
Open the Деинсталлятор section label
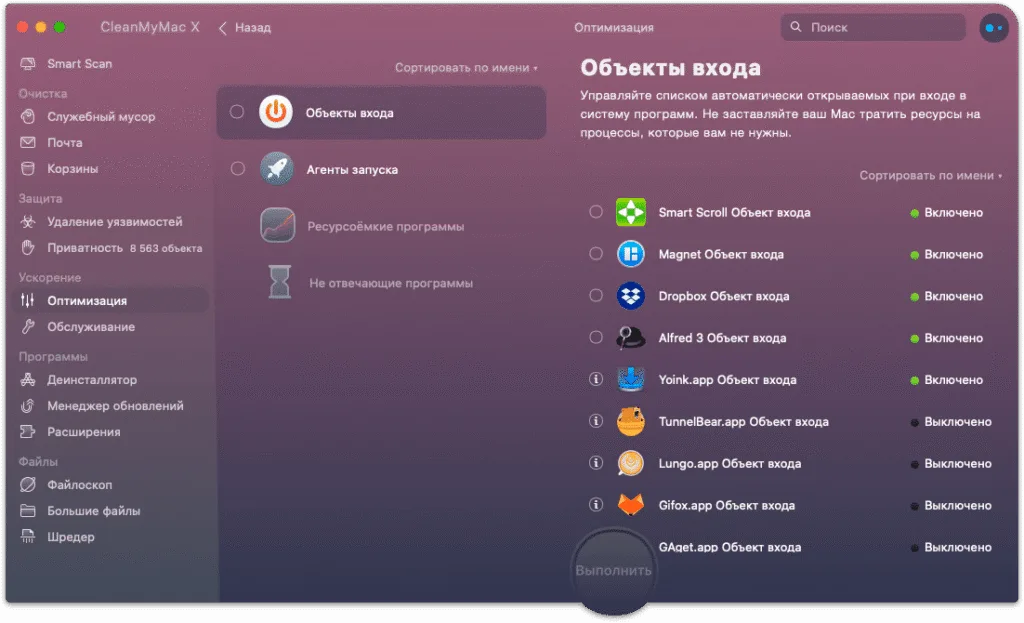(x=92, y=379)
